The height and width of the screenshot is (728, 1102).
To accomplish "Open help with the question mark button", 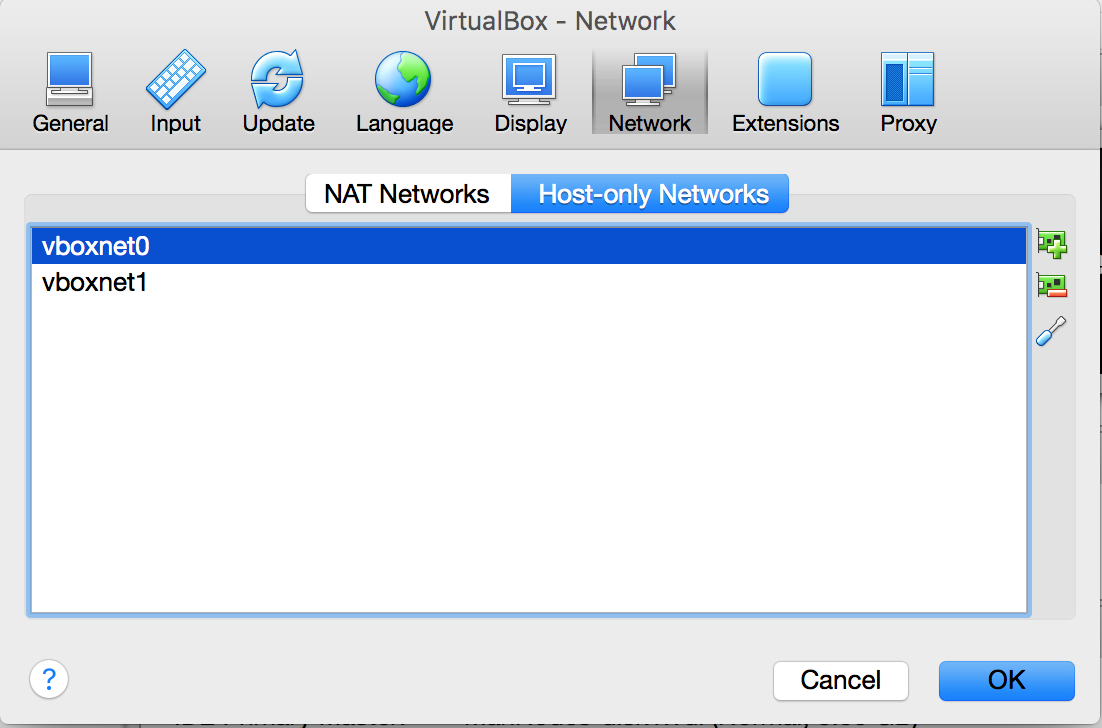I will pyautogui.click(x=49, y=679).
